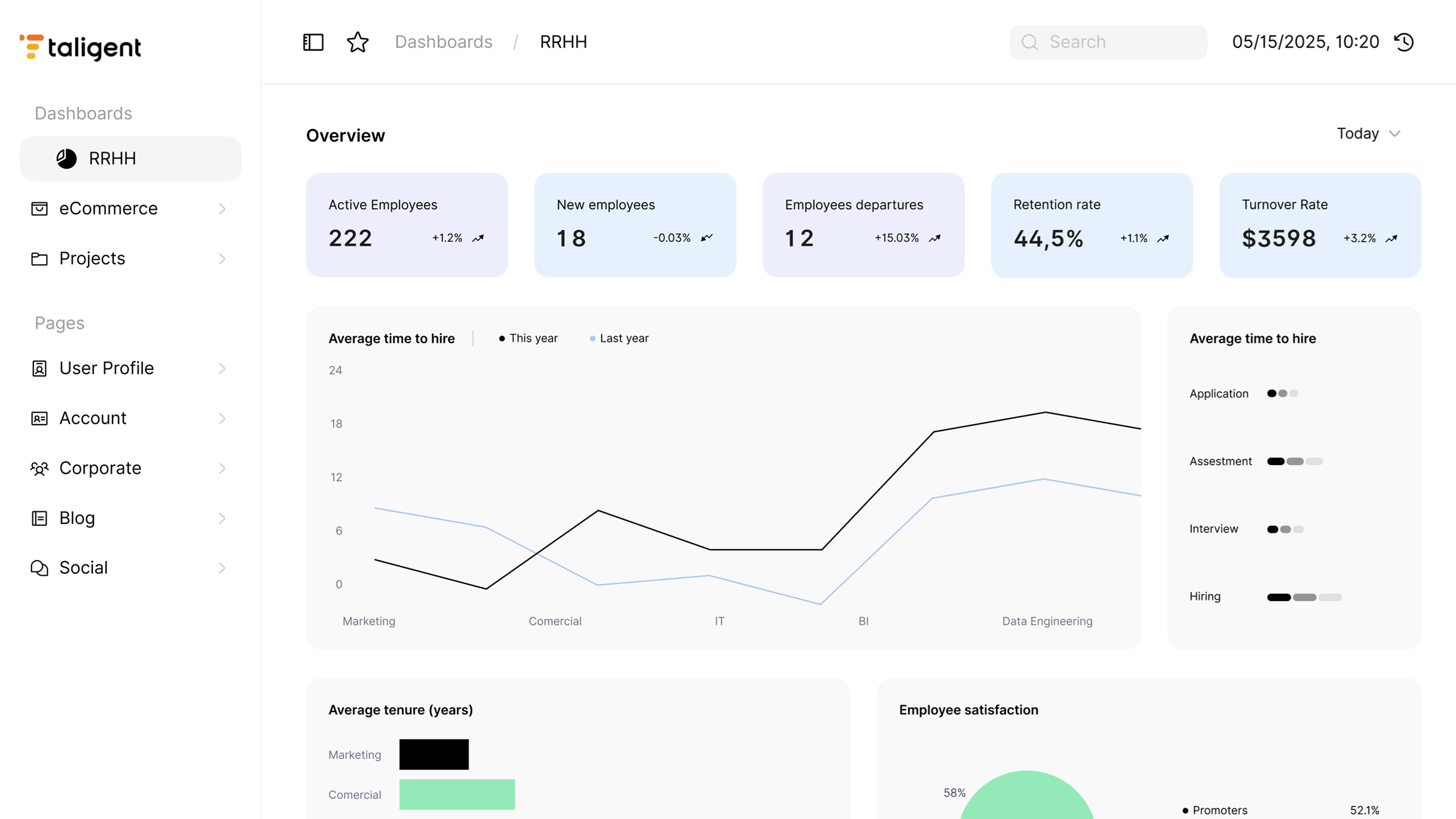Click the Corporate people icon
The width and height of the screenshot is (1456, 819).
(39, 468)
